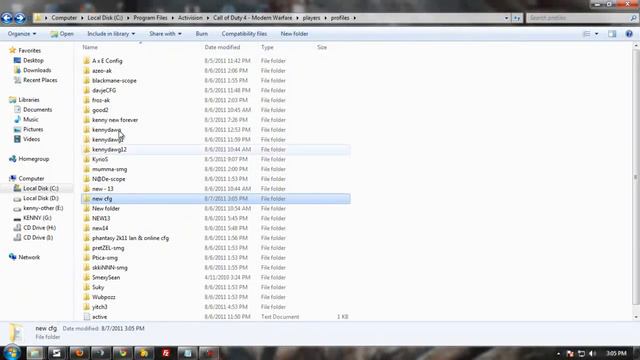Open the view options dropdown arrow

tap(596, 34)
